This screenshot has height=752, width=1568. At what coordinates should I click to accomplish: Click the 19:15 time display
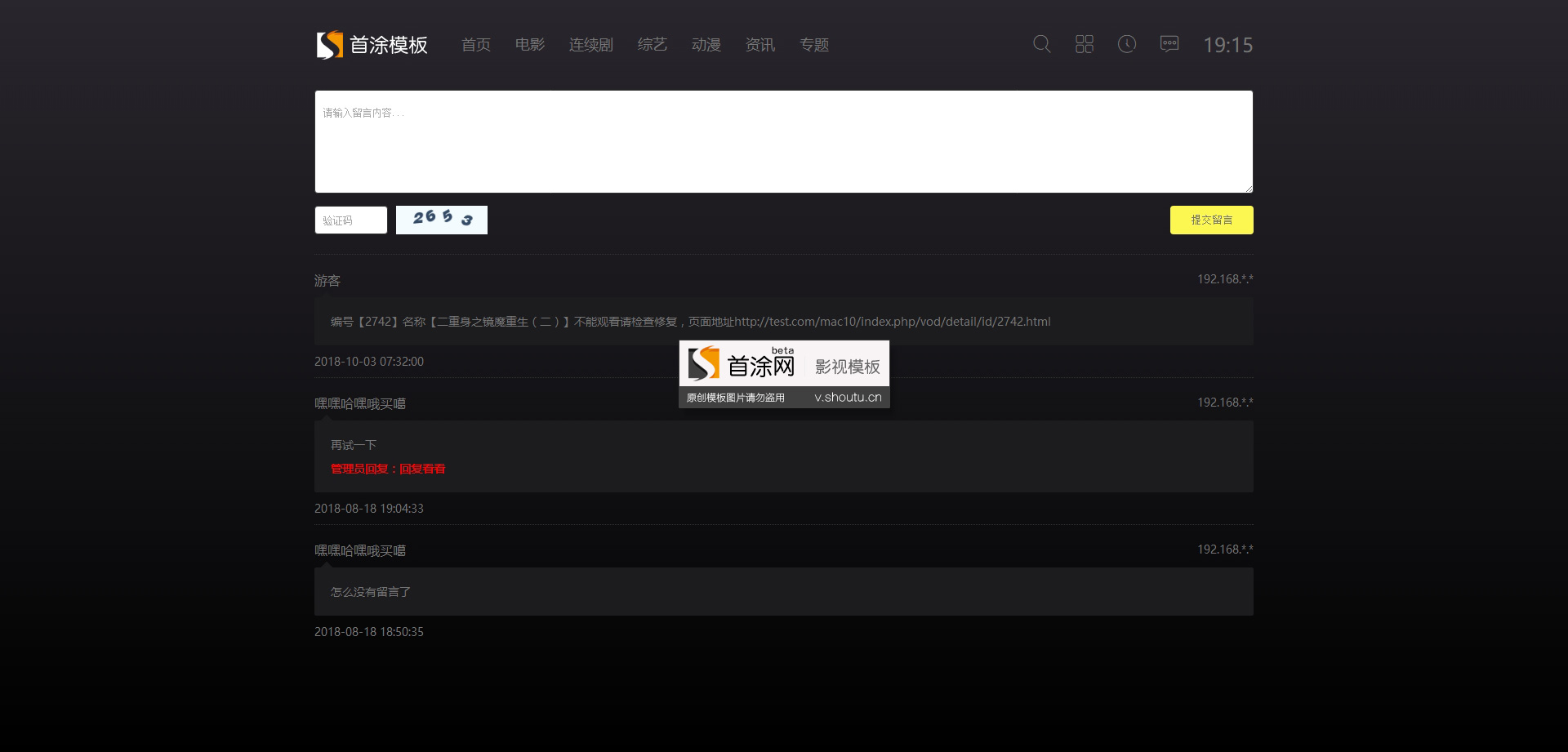(x=1228, y=45)
